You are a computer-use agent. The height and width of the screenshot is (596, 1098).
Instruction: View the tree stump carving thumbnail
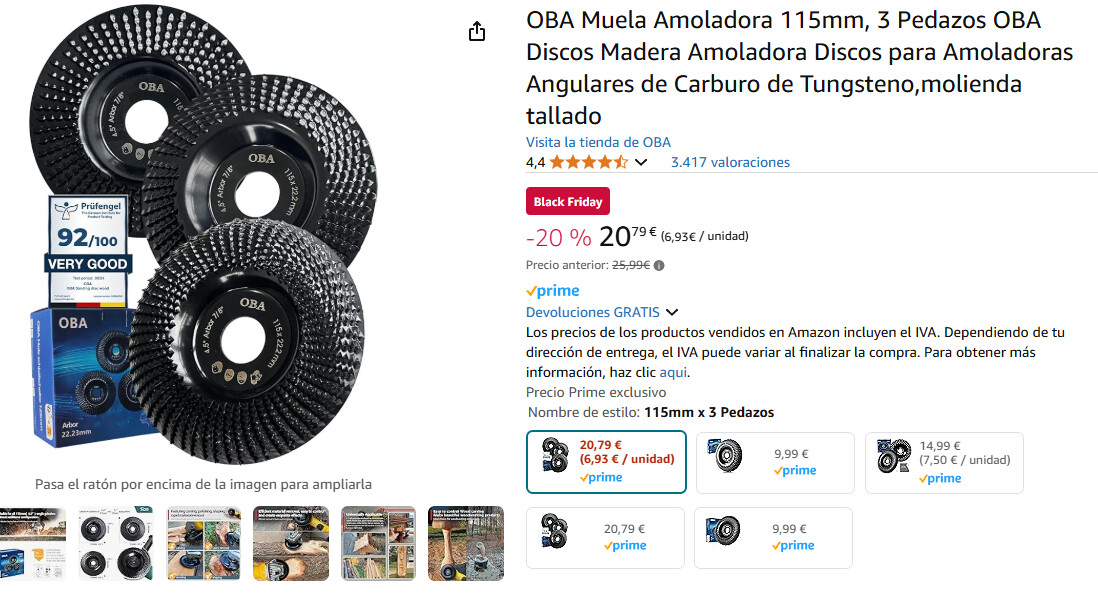[x=466, y=543]
